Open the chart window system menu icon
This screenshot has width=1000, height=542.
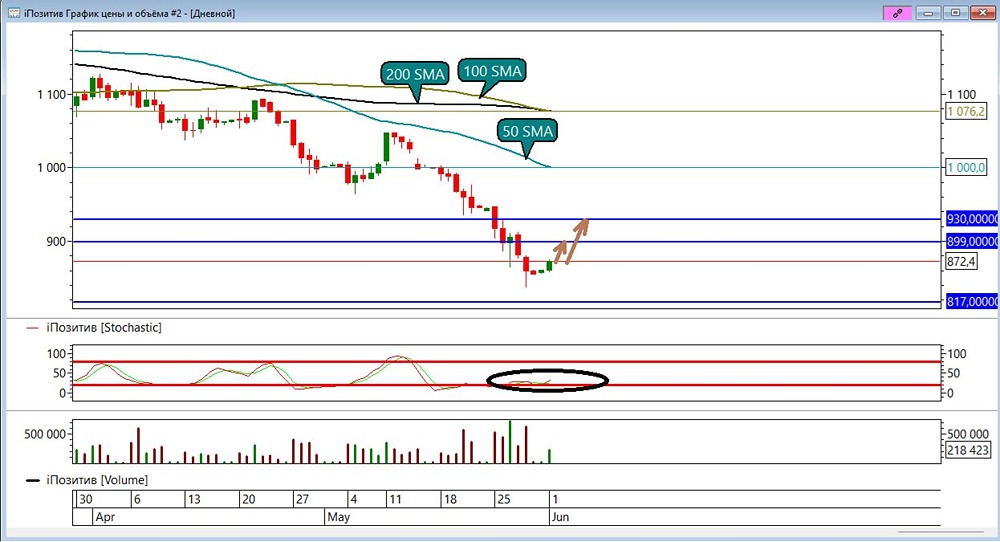pos(13,13)
